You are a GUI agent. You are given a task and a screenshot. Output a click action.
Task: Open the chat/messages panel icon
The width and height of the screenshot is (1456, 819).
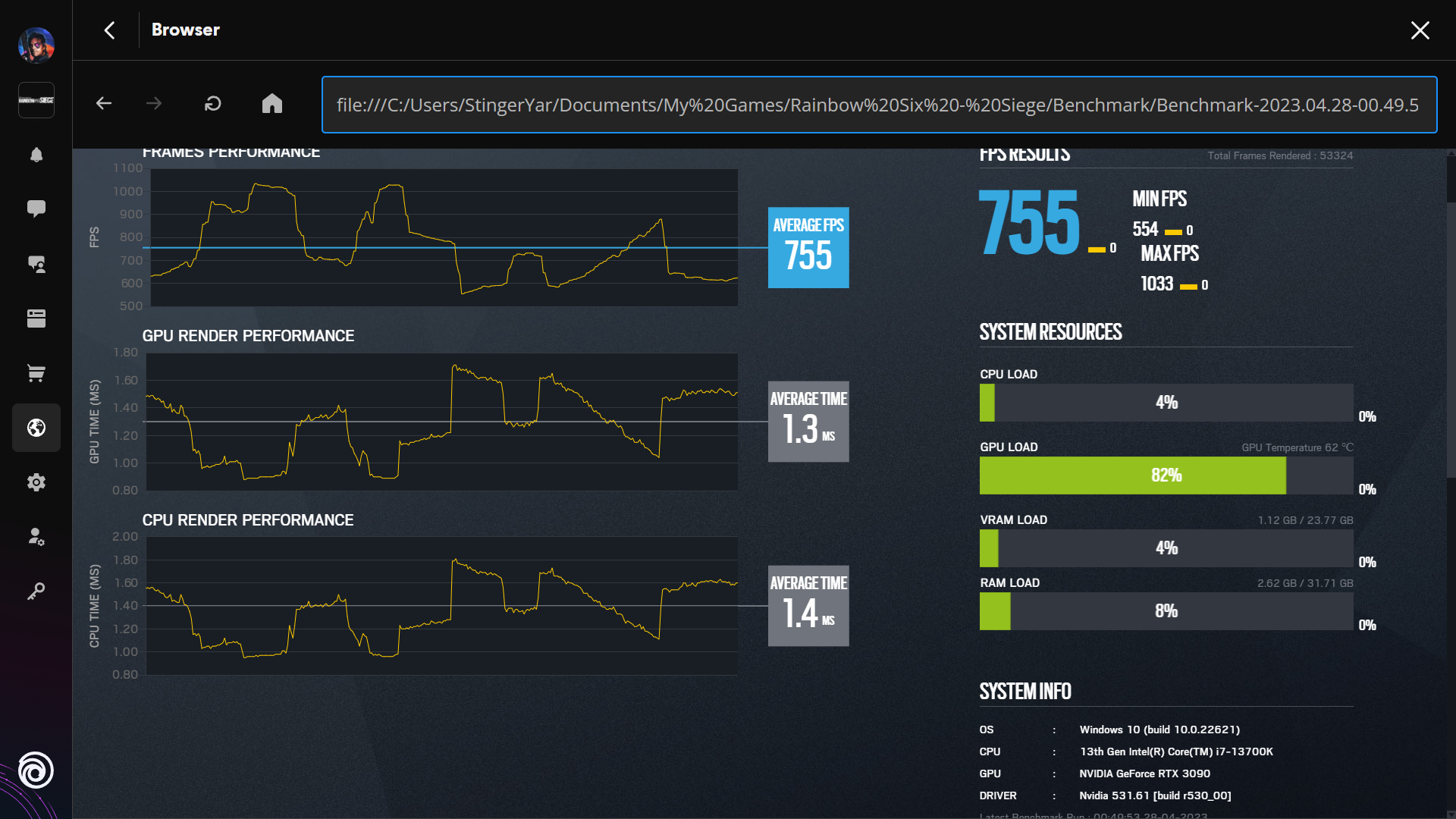[x=36, y=208]
